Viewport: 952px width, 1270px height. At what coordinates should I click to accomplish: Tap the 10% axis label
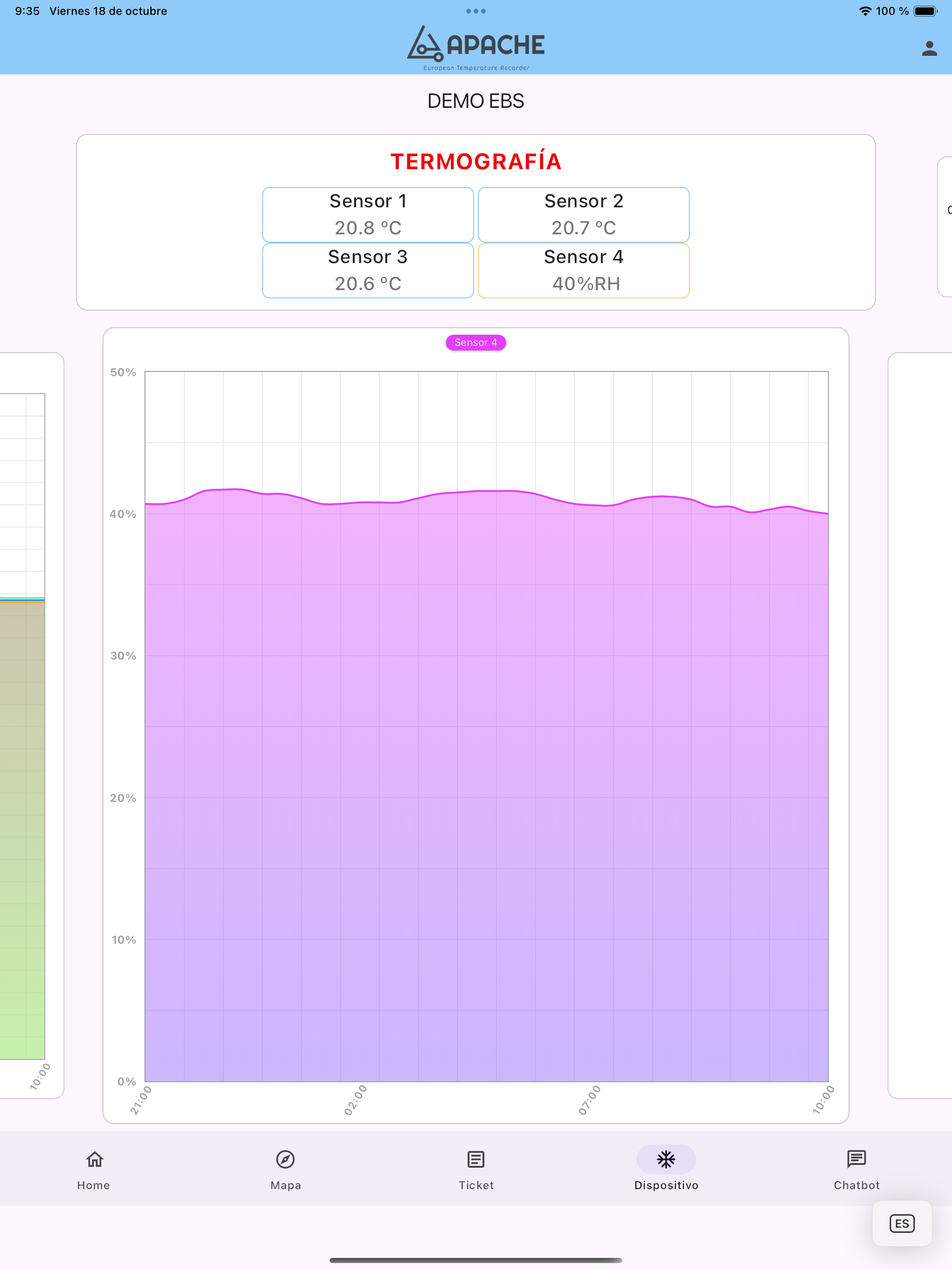pyautogui.click(x=124, y=940)
